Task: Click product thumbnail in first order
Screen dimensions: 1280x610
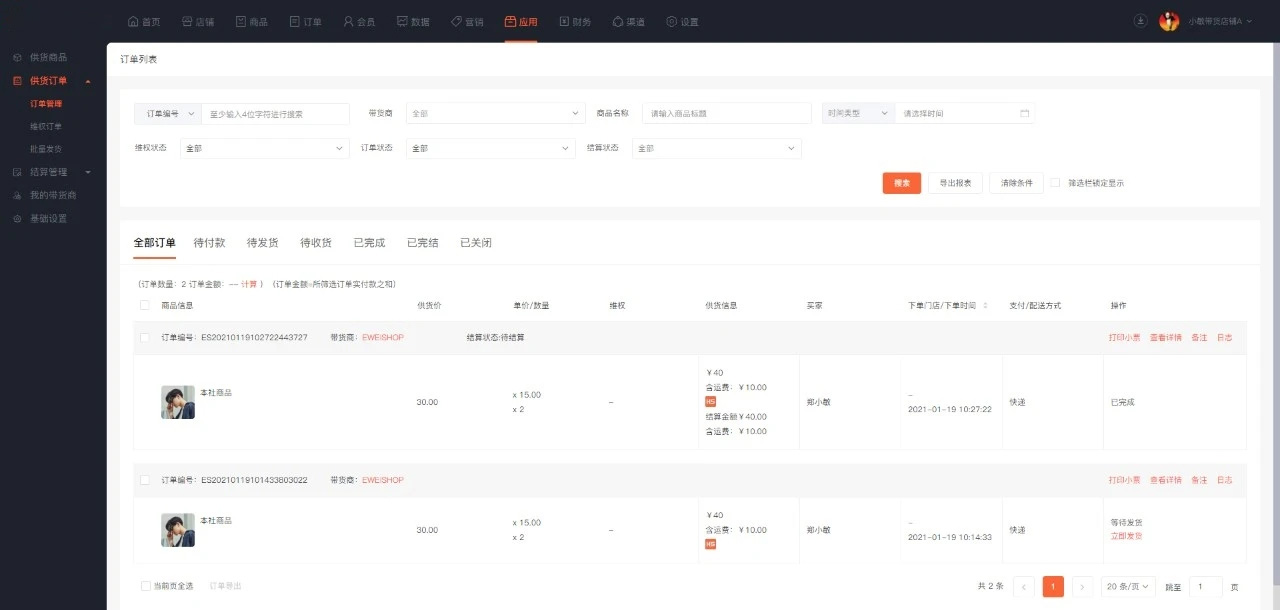Action: click(x=178, y=402)
